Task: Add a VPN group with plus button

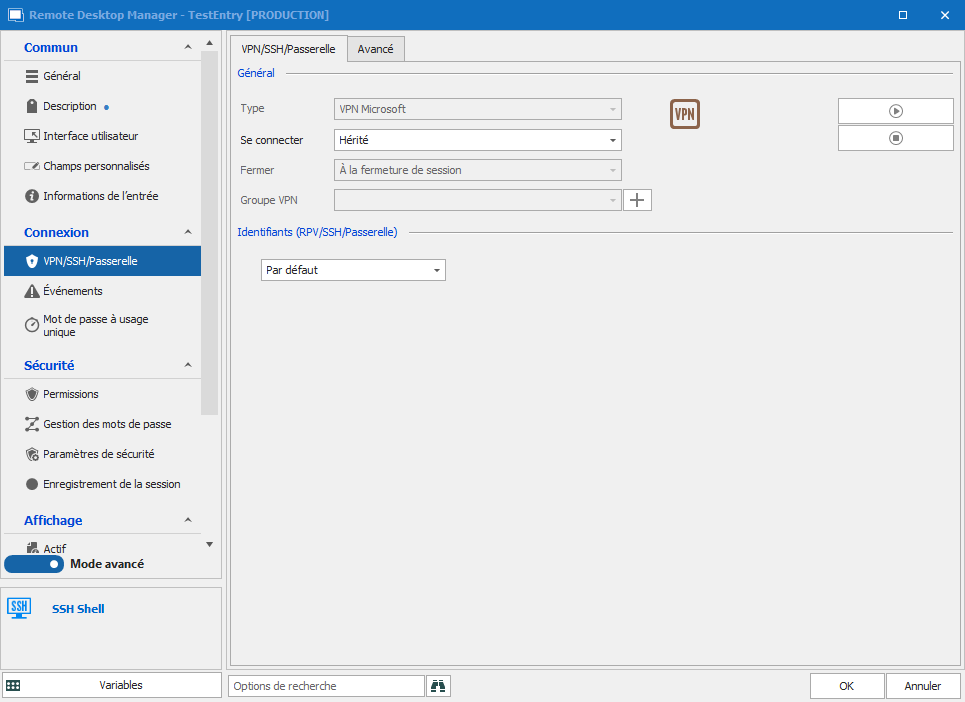Action: point(637,200)
